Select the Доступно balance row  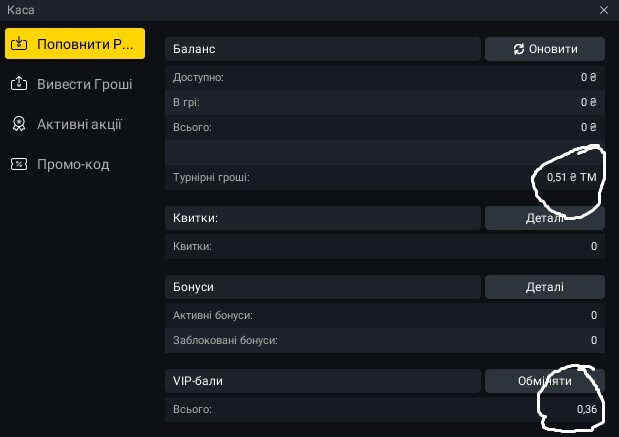[385, 77]
